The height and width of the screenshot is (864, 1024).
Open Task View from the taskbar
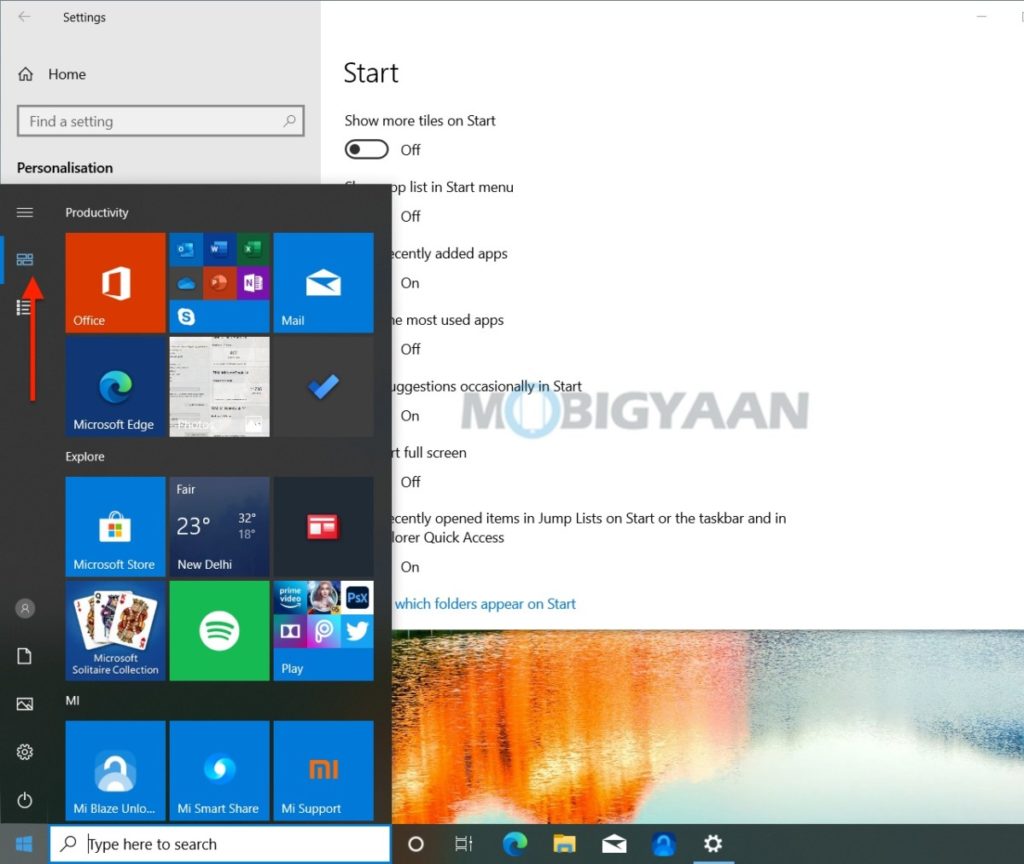pyautogui.click(x=463, y=844)
